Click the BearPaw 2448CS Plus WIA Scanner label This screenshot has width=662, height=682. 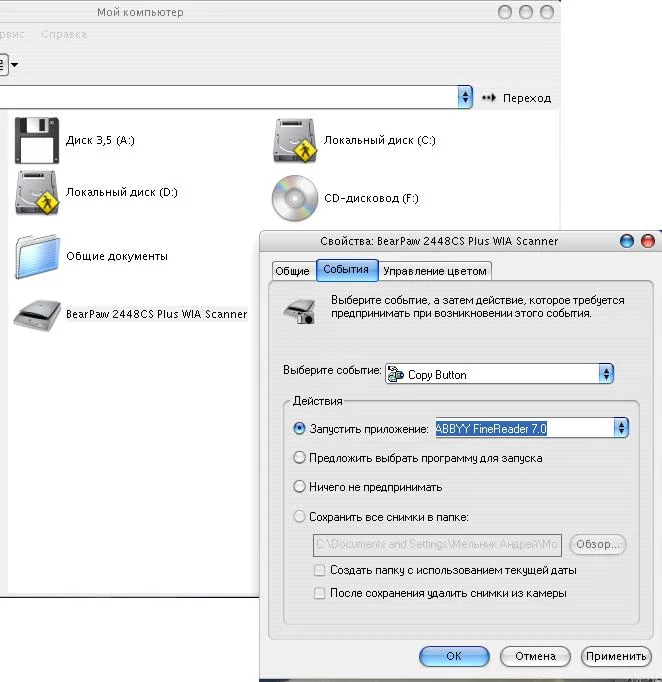[157, 314]
